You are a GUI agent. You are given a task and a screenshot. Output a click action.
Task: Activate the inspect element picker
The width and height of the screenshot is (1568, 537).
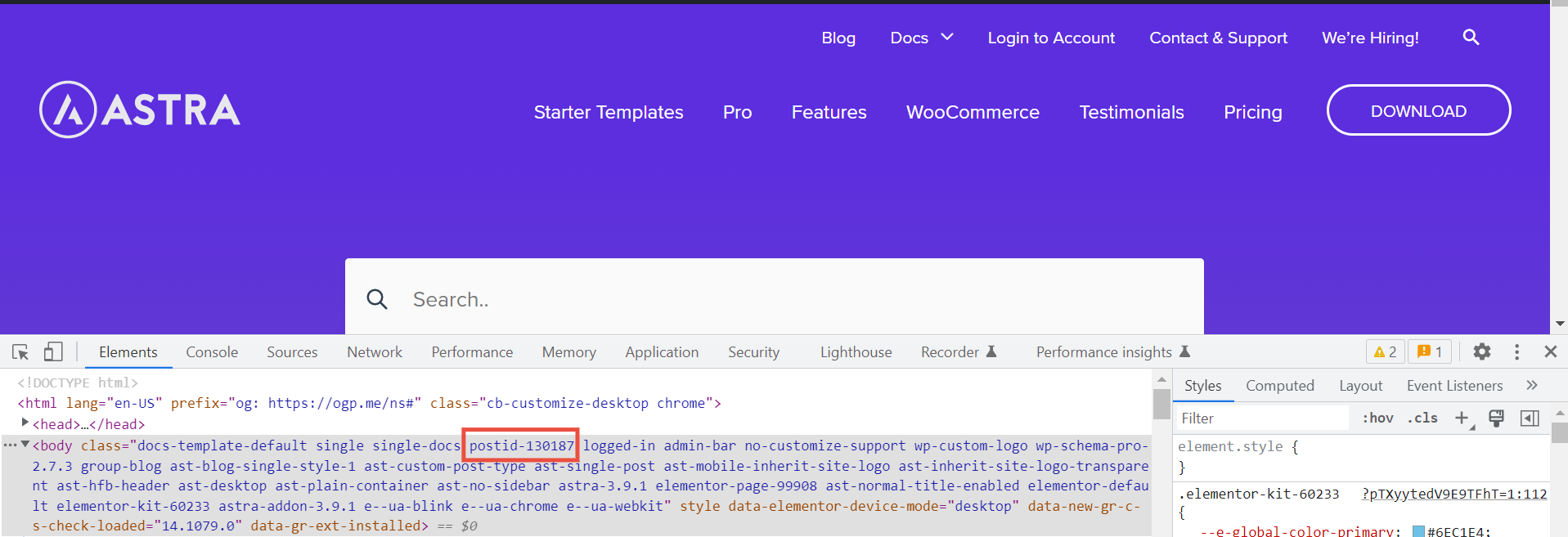[20, 352]
